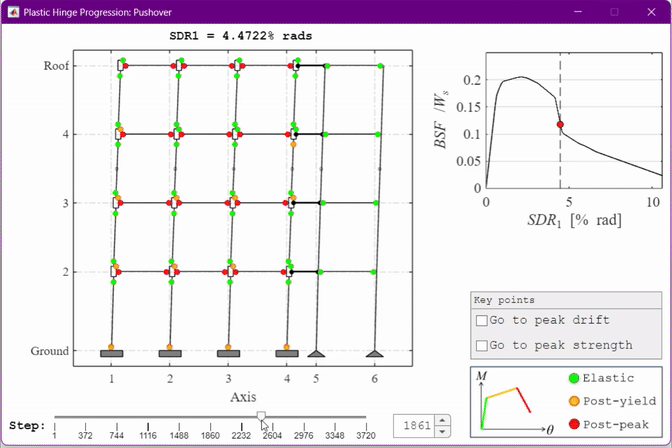
Task: Click the fixed support block at Axis 4
Action: pos(287,354)
